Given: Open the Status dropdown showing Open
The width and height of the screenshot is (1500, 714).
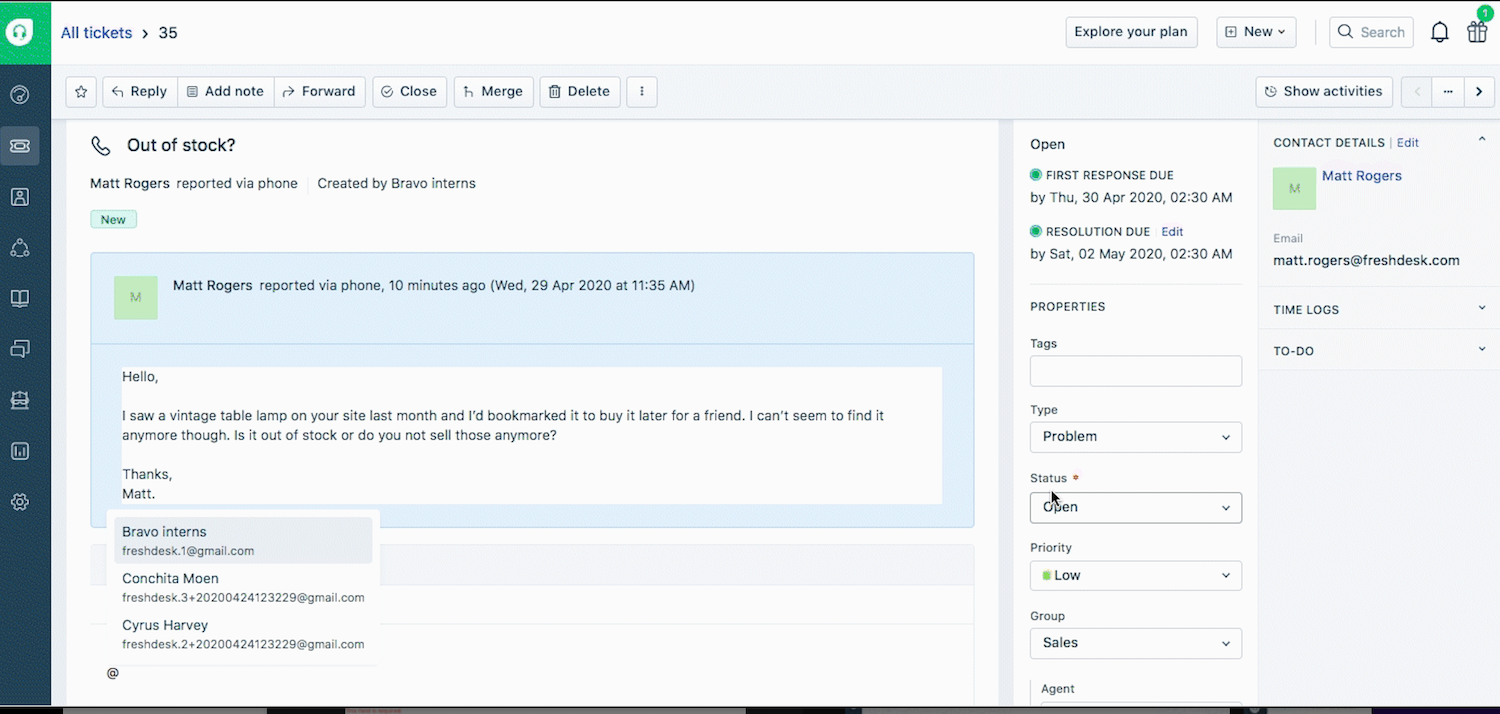Looking at the screenshot, I should 1136,507.
